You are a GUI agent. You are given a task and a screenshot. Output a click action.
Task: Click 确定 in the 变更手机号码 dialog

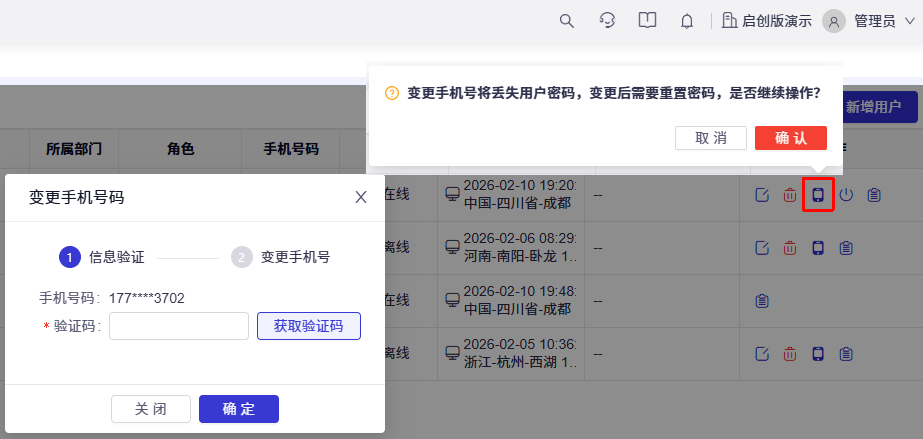pyautogui.click(x=238, y=409)
